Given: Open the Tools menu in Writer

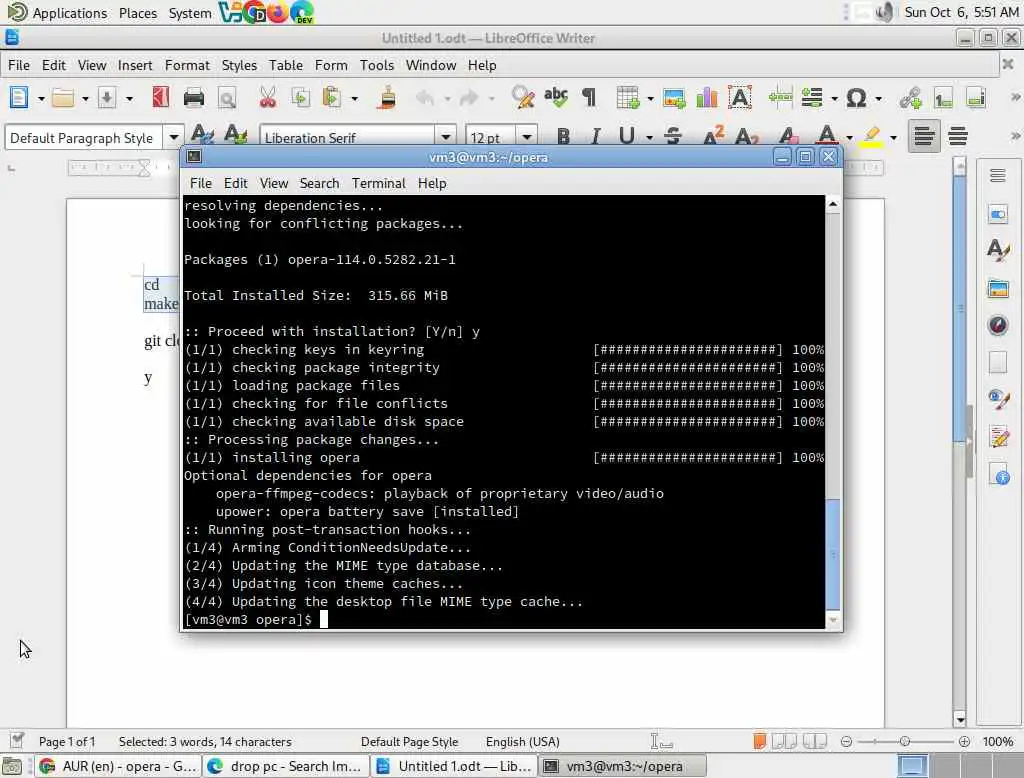Looking at the screenshot, I should 377,65.
